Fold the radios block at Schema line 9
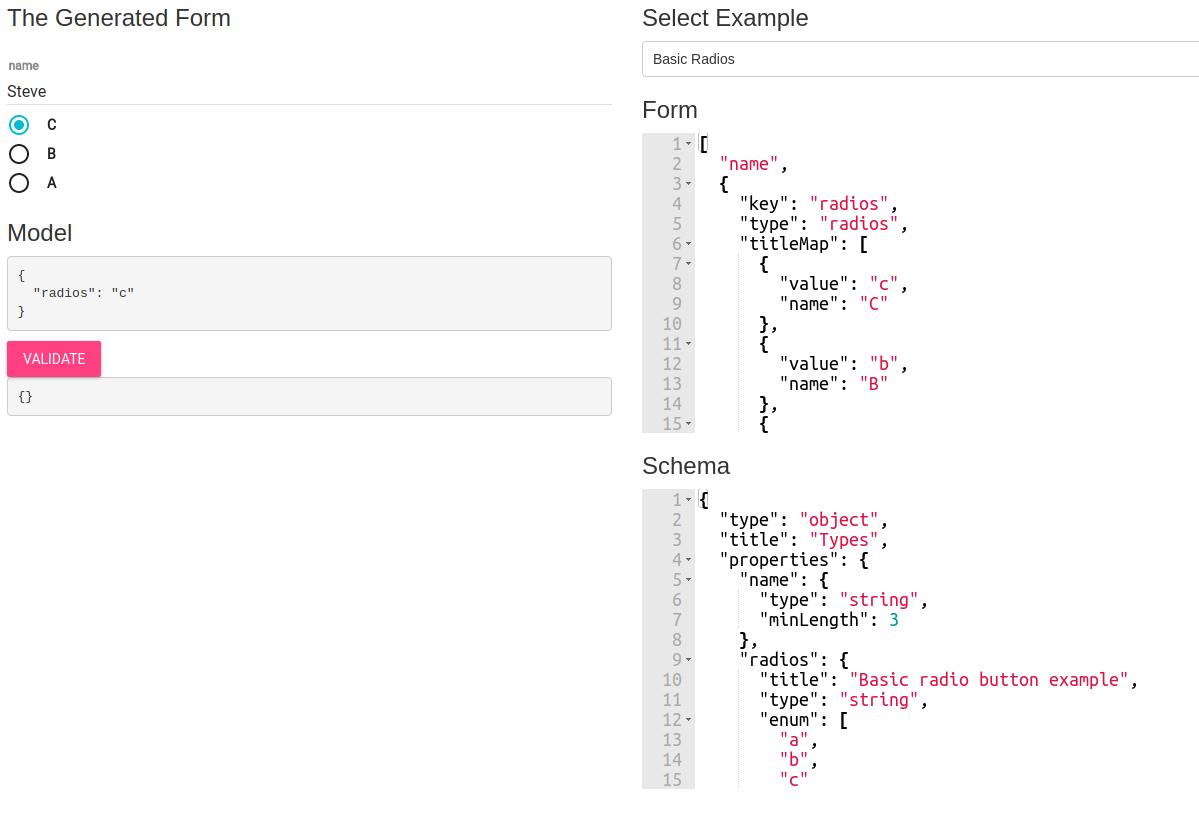1199x814 pixels. coord(689,660)
